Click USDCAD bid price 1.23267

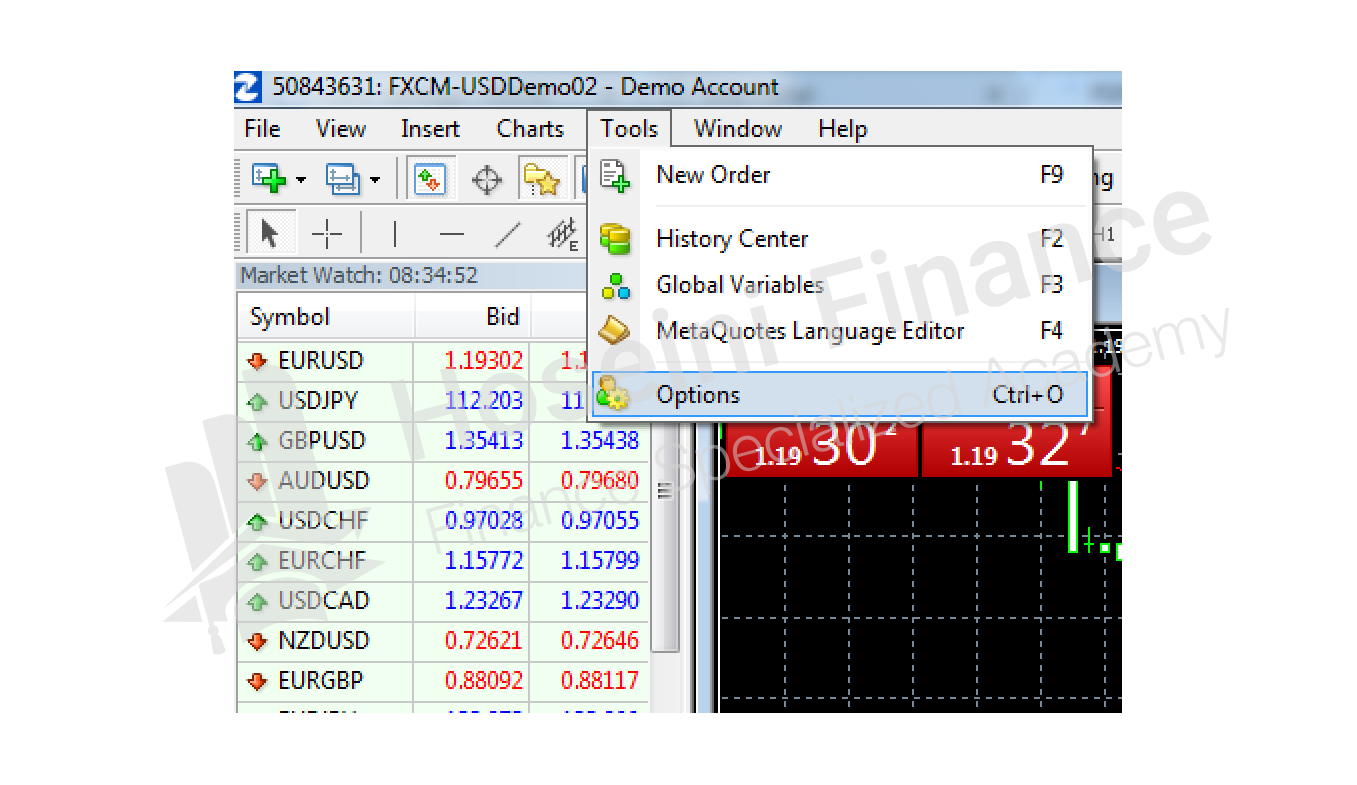[x=484, y=601]
